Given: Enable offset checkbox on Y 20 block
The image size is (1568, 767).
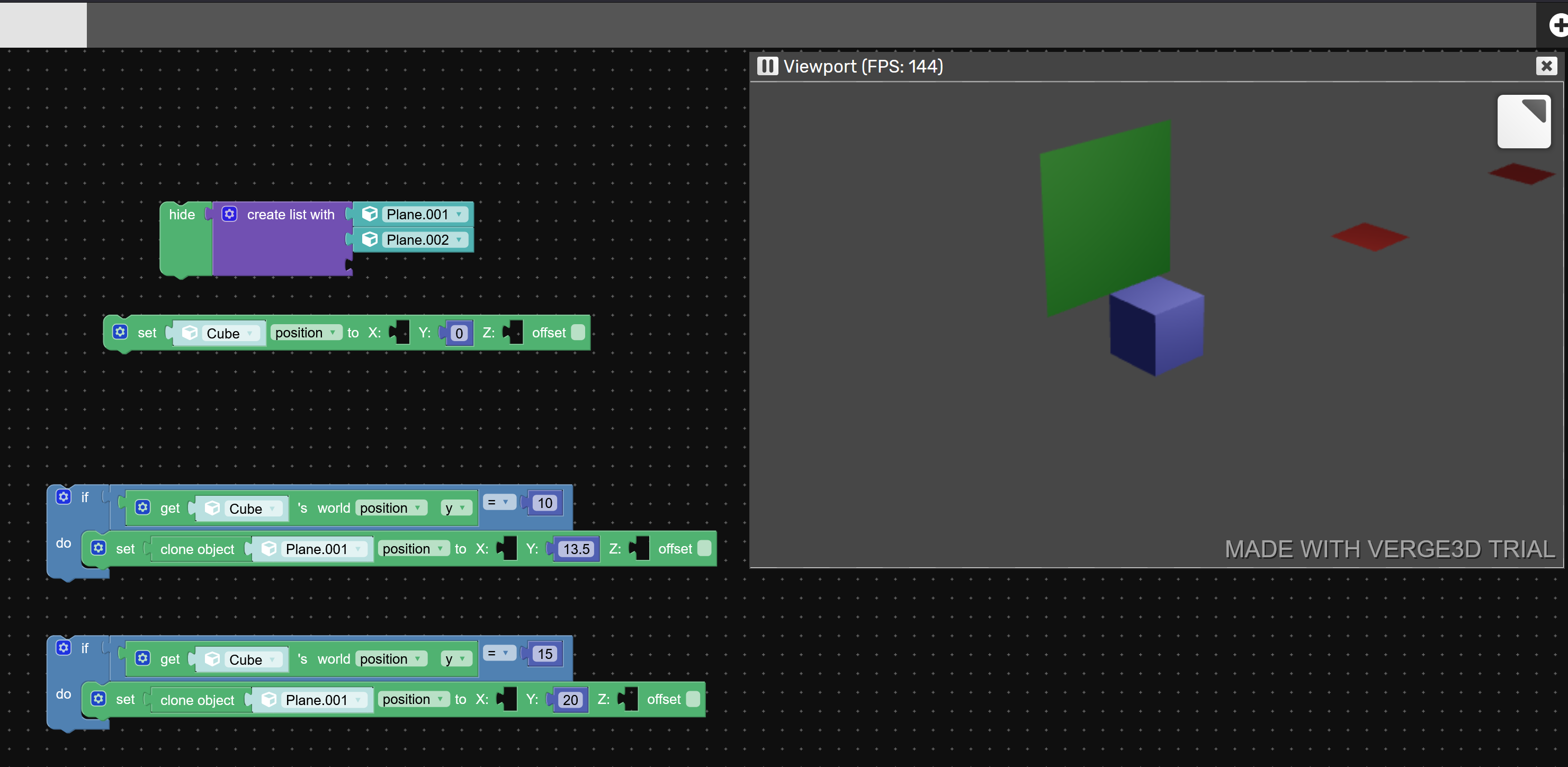Looking at the screenshot, I should [x=693, y=699].
